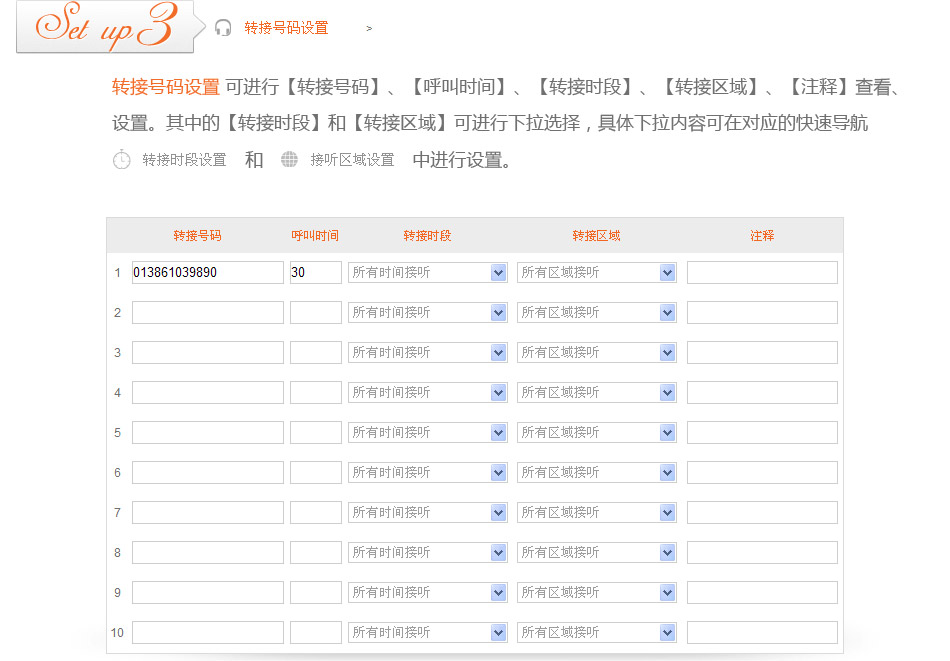This screenshot has width=950, height=661.
Task: Expand row 10 转接时段 dropdown
Action: point(428,632)
